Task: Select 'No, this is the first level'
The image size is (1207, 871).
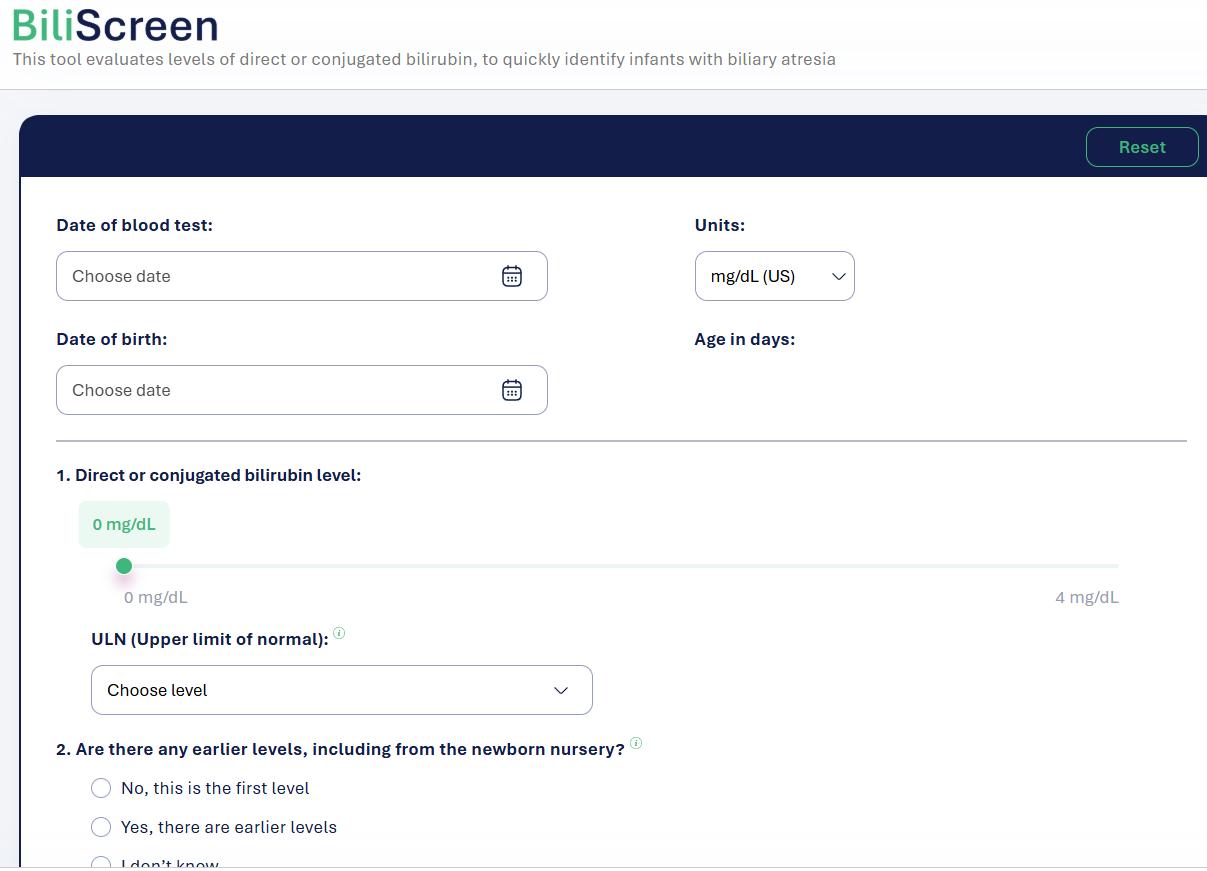Action: pos(101,788)
